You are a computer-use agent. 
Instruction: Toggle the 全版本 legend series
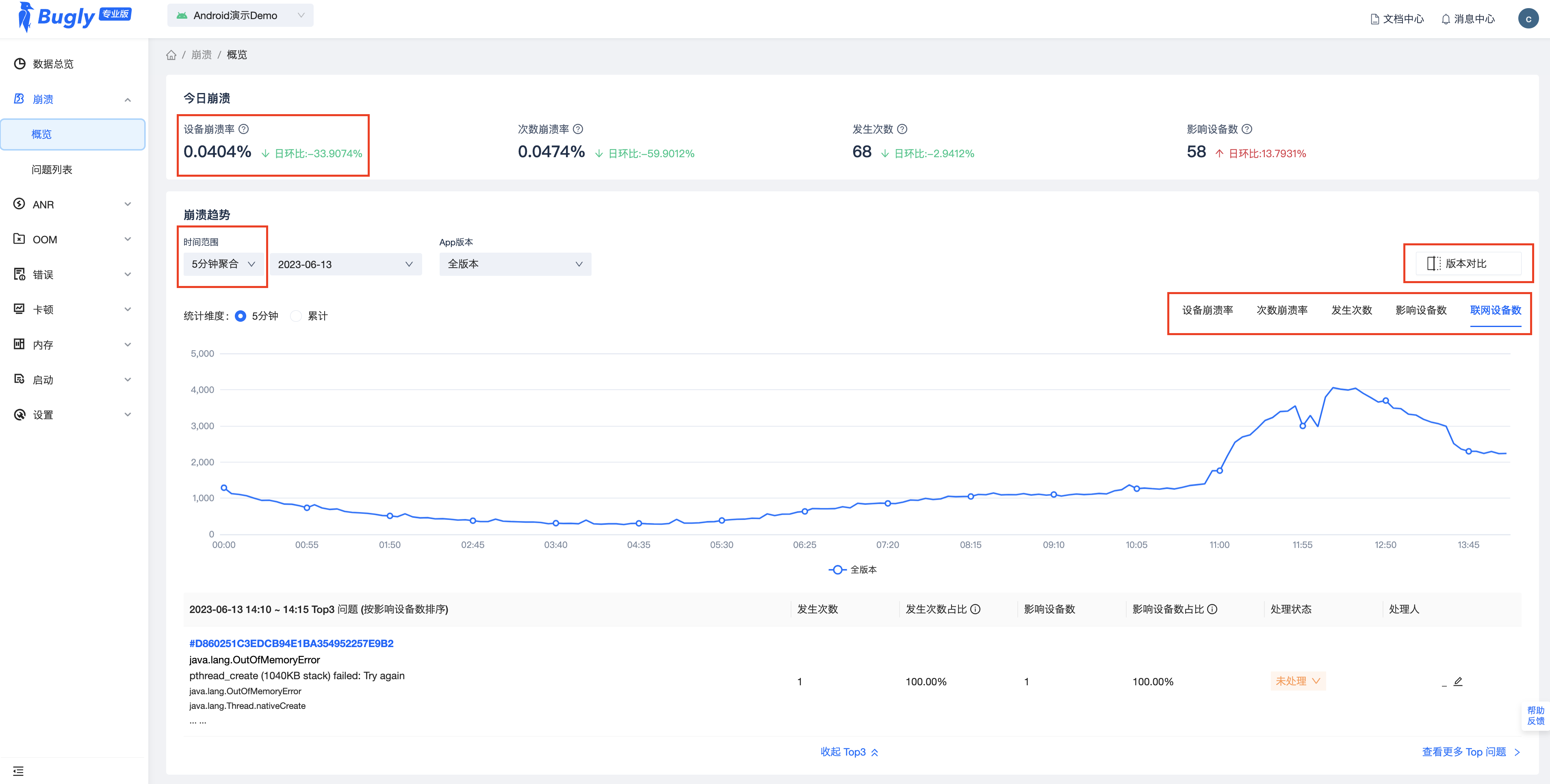click(x=853, y=569)
